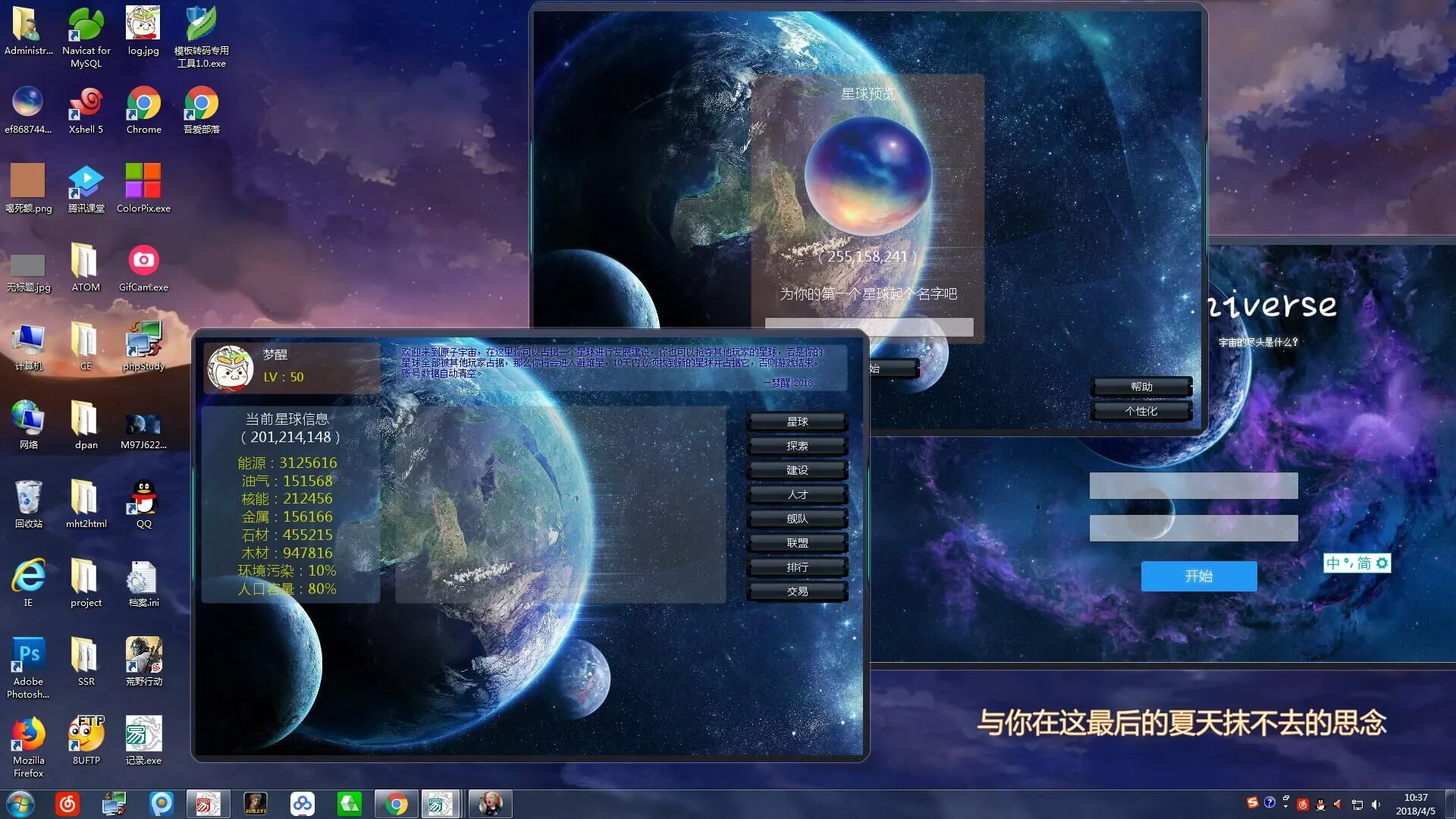Click the QQ penguin tray icon
The image size is (1456, 819).
click(x=1320, y=805)
